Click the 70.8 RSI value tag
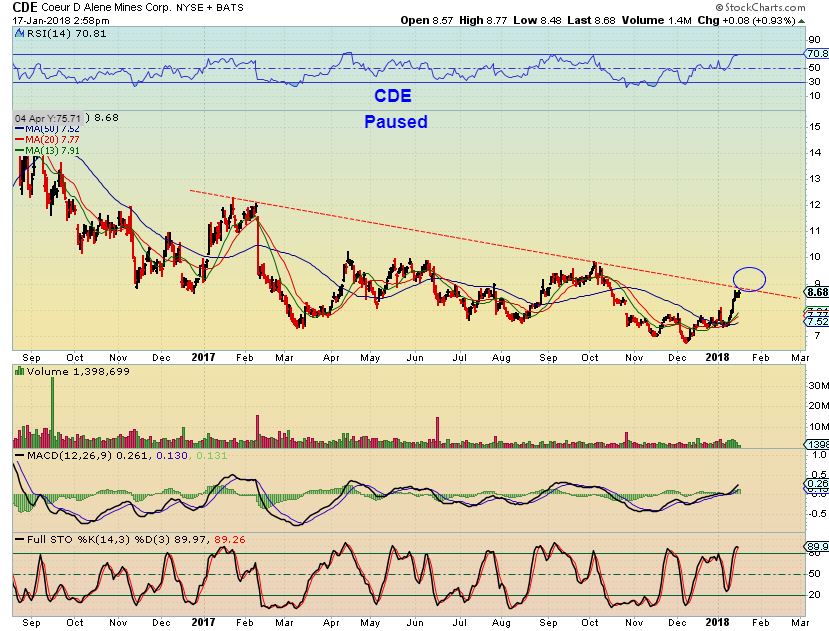The image size is (829, 631). [x=817, y=53]
